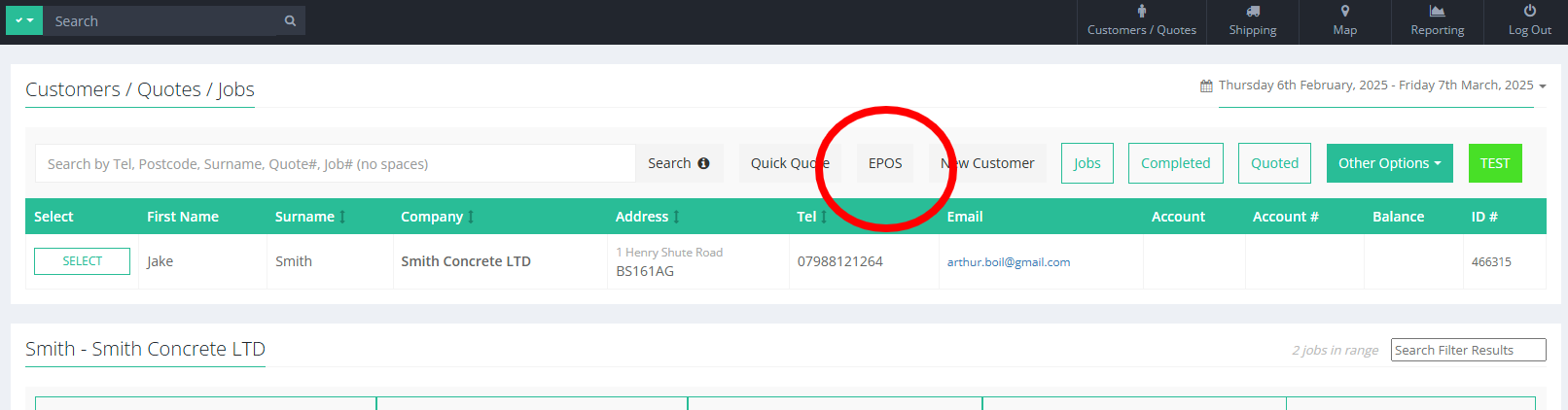Sort table by Surname column

310,217
